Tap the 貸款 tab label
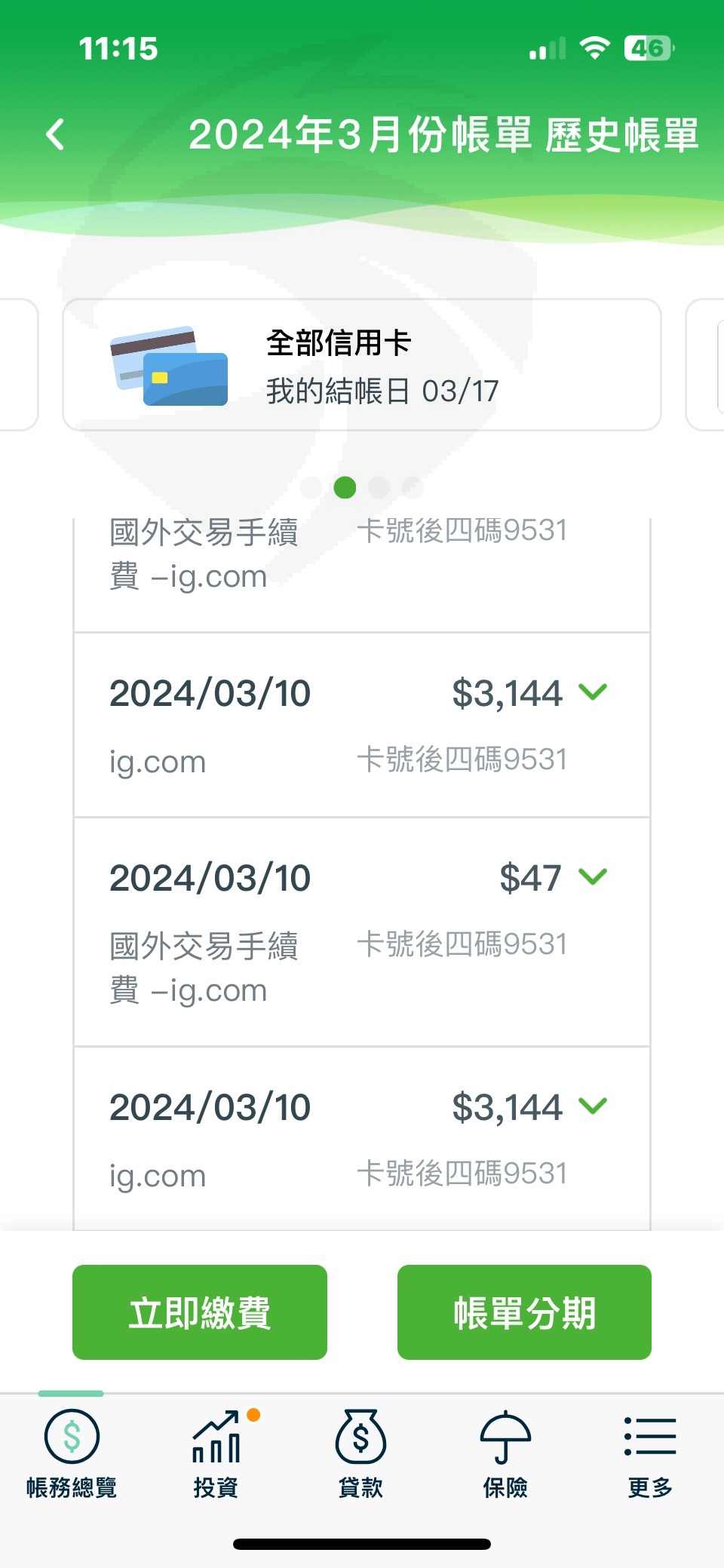The height and width of the screenshot is (1568, 724). point(360,1487)
